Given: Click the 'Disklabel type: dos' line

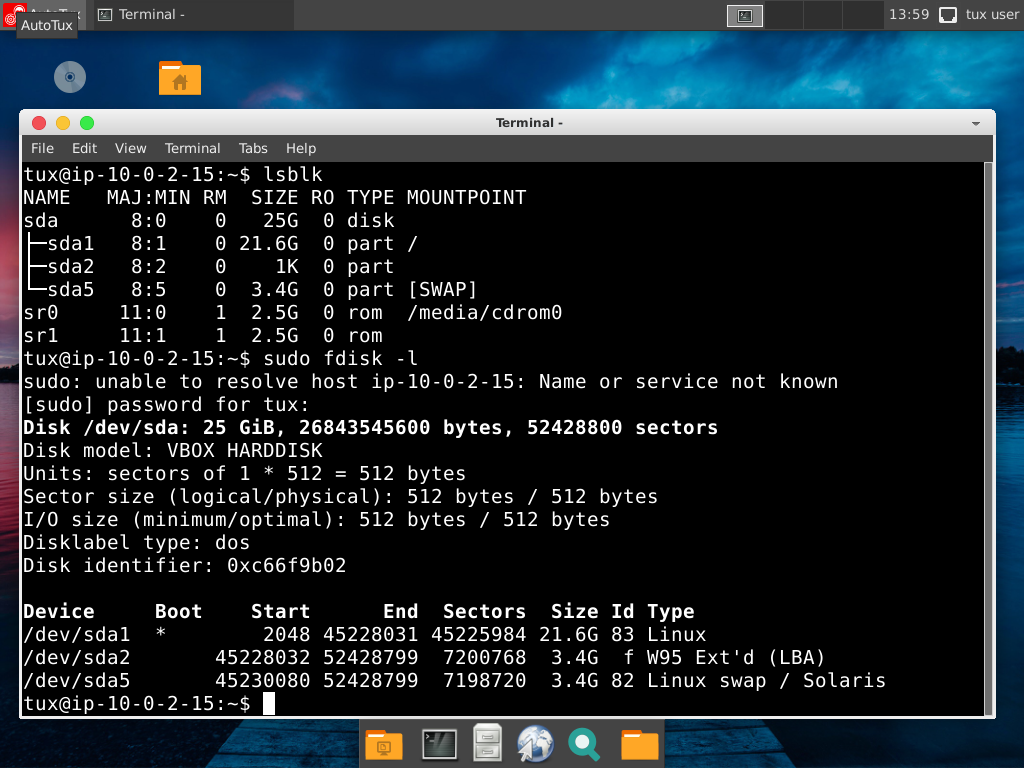Looking at the screenshot, I should (x=136, y=543).
